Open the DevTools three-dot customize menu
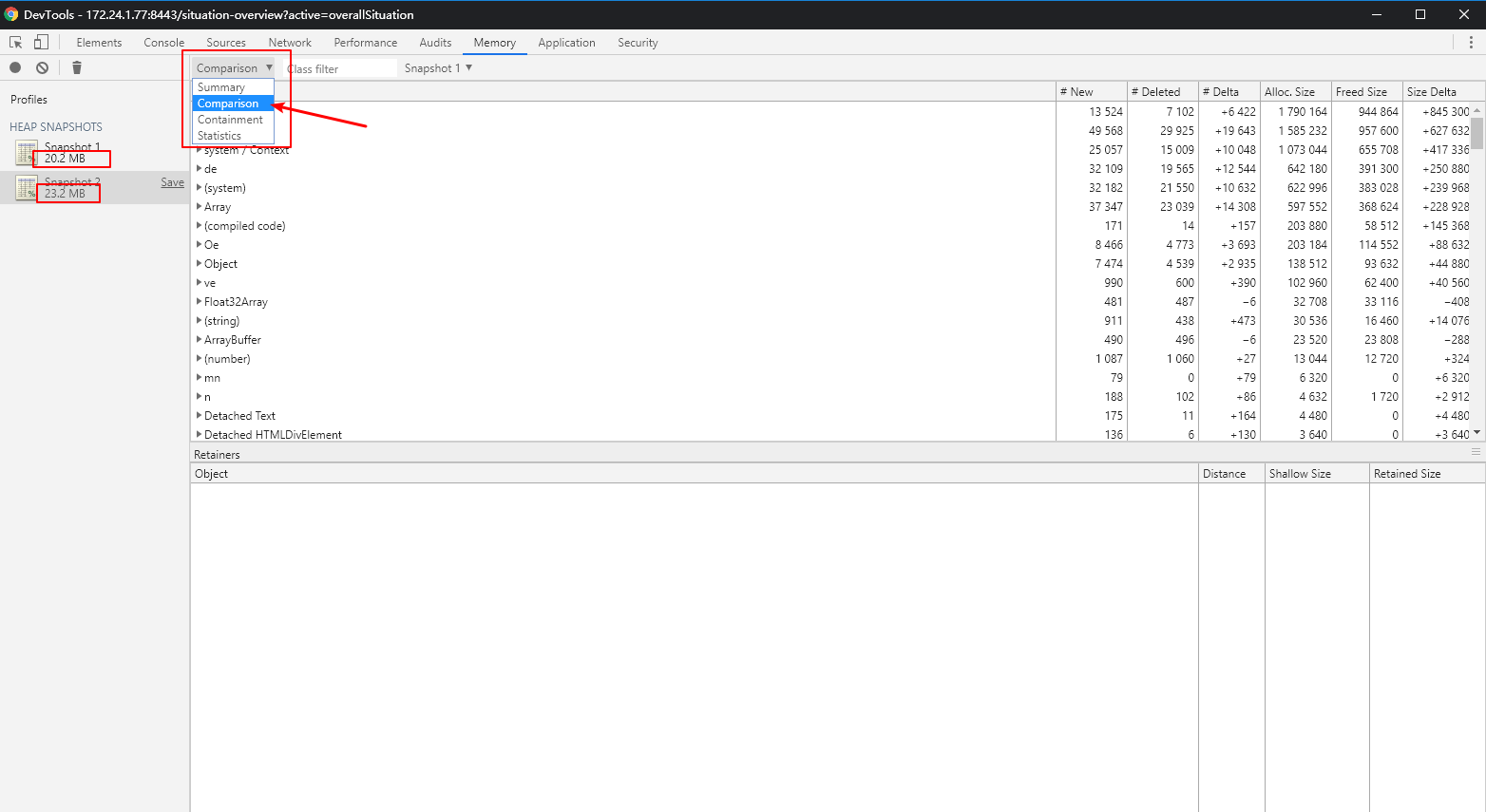 click(x=1471, y=43)
